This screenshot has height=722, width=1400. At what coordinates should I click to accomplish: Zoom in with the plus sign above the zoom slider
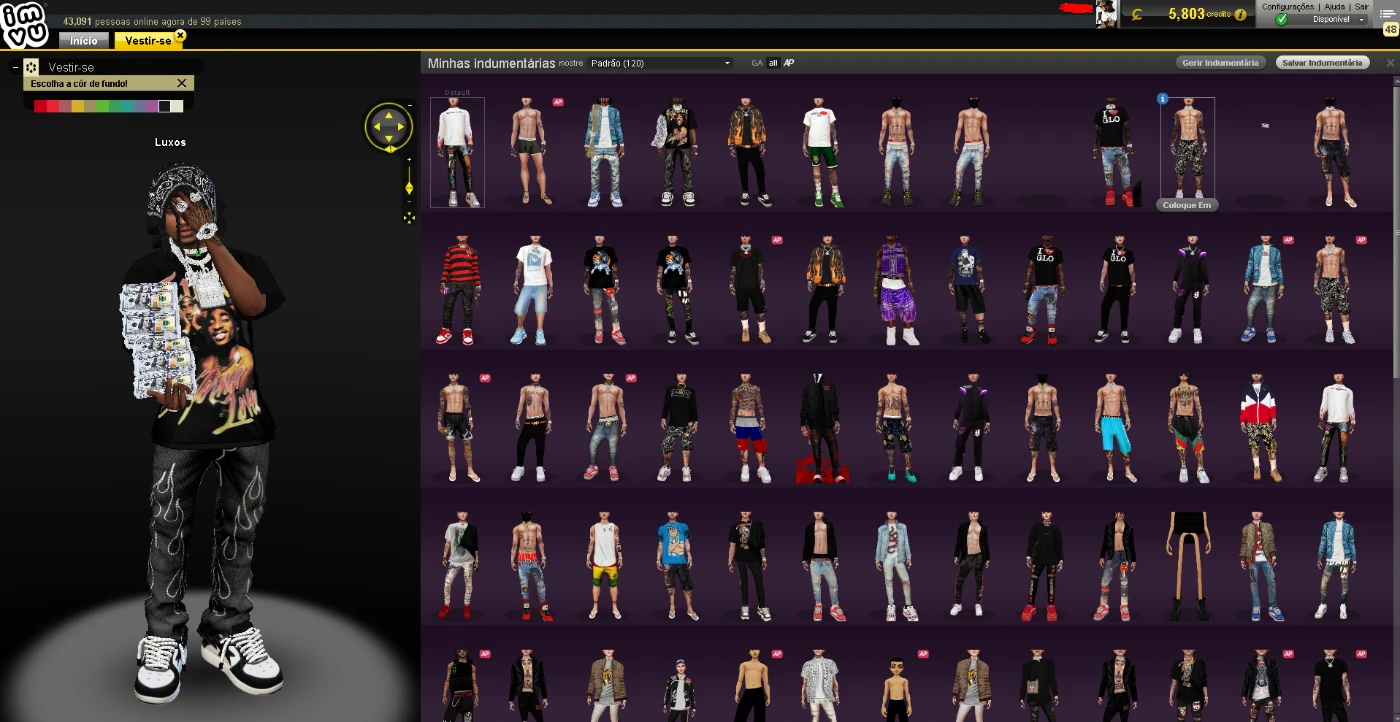(409, 160)
